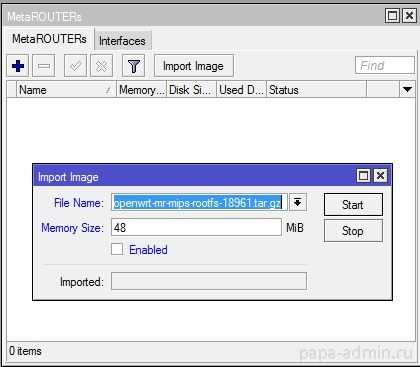The height and width of the screenshot is (367, 420).
Task: Close the Import Image dialog
Action: coord(380,175)
